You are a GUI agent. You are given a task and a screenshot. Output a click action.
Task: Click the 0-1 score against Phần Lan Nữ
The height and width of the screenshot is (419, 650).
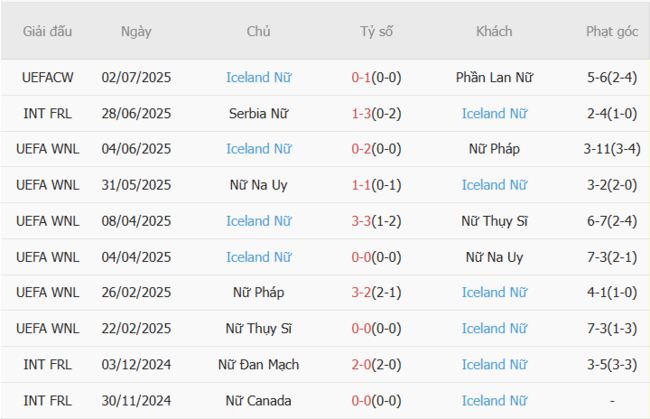coord(362,77)
